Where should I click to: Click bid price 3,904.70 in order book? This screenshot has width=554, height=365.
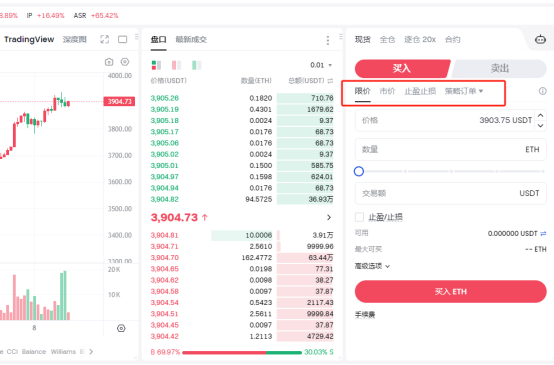click(165, 258)
